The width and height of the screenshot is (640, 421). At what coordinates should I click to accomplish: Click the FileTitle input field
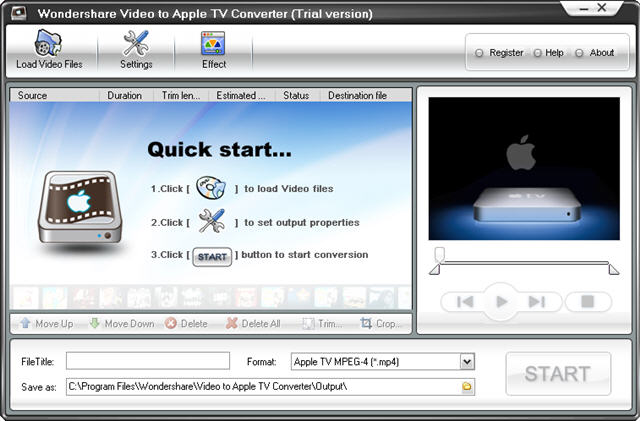[148, 361]
